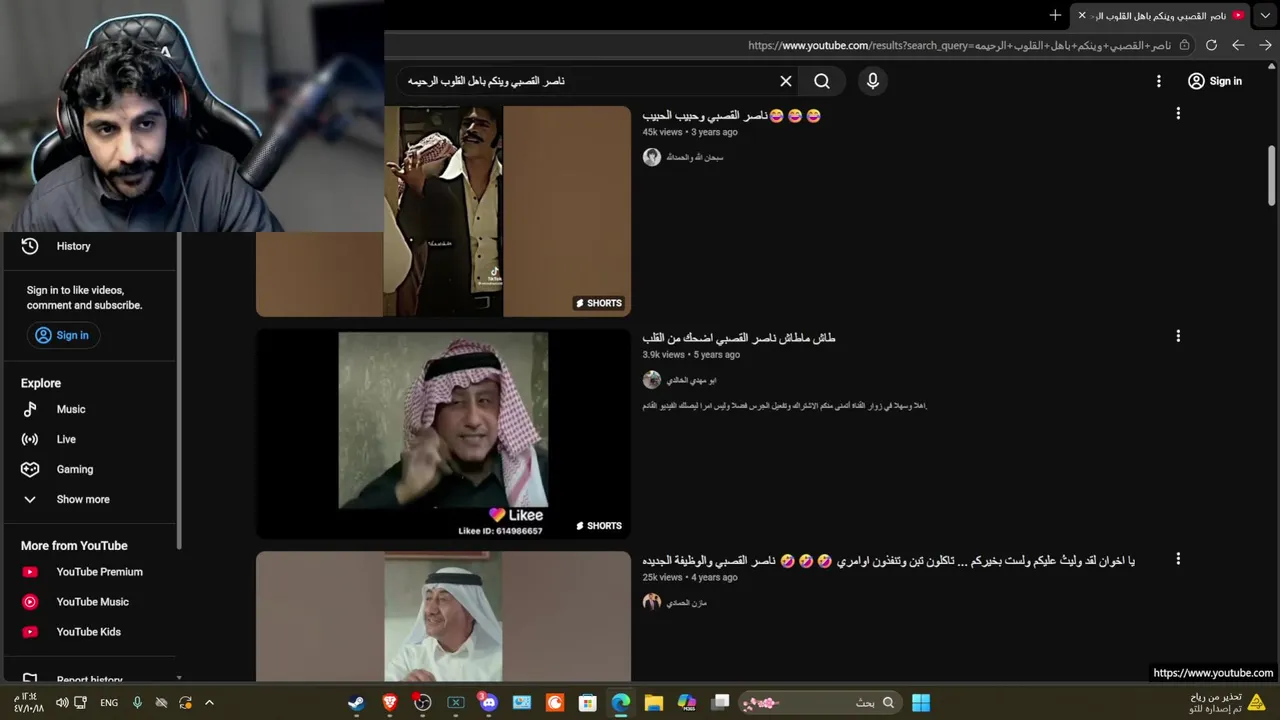The image size is (1280, 720).
Task: Click the sidebar Sign in button
Action: coord(64,335)
